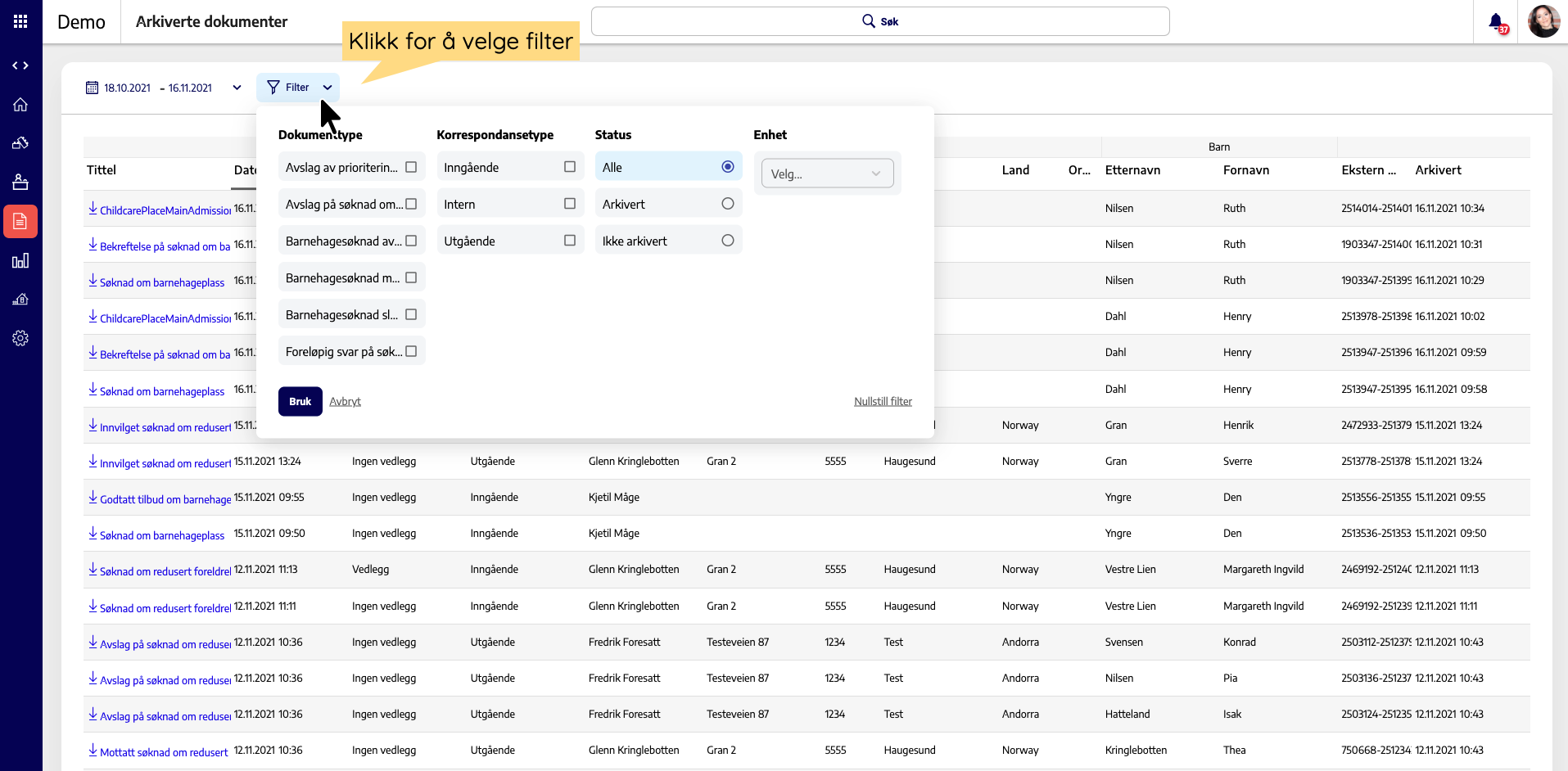Apply filters with the Bruk button

tap(300, 401)
